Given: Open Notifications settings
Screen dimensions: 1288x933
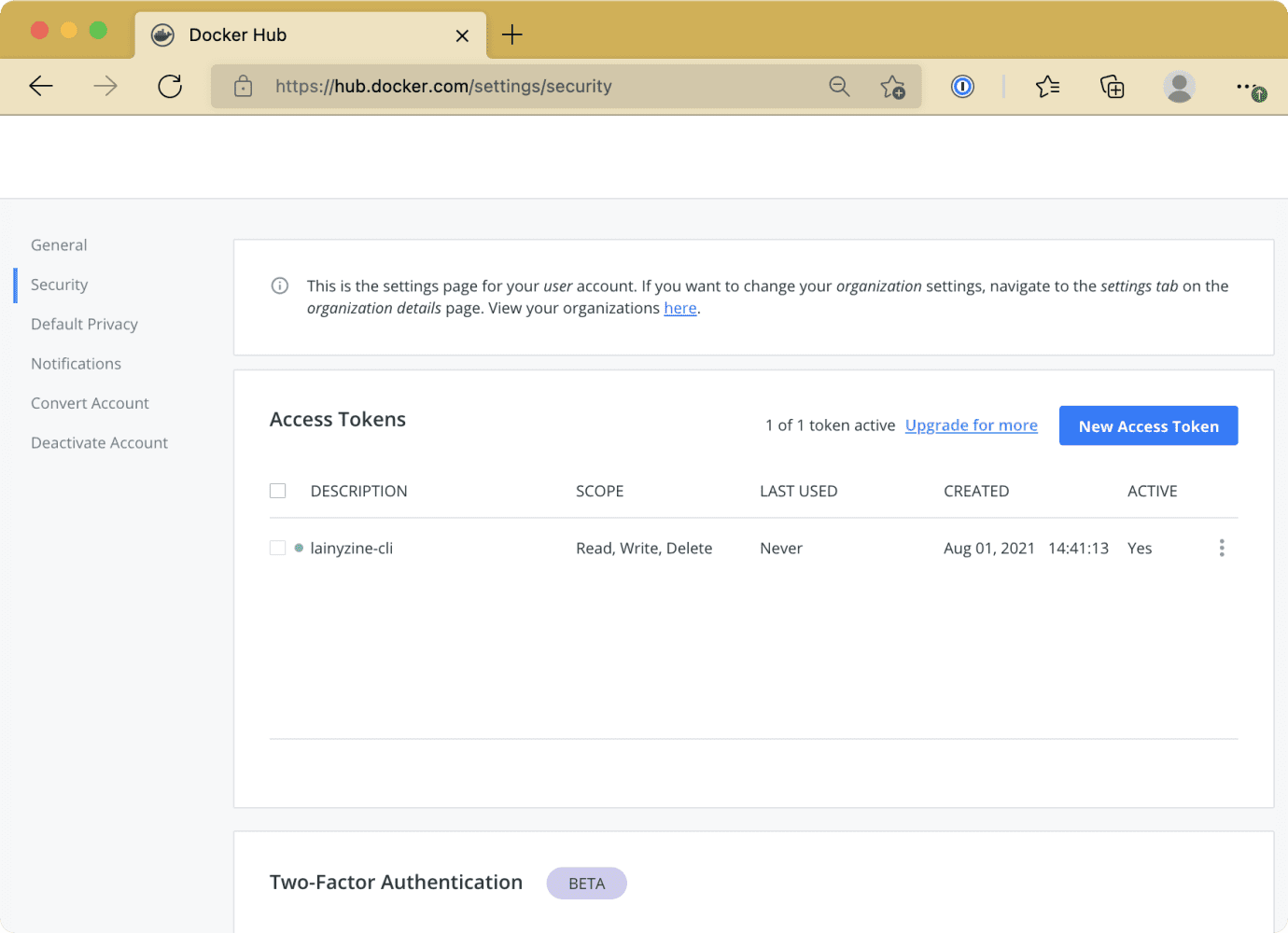Looking at the screenshot, I should 76,364.
